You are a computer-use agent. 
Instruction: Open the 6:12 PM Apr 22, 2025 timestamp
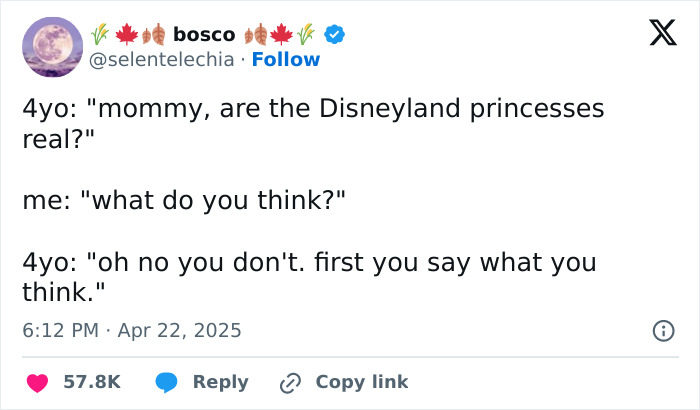[132, 329]
